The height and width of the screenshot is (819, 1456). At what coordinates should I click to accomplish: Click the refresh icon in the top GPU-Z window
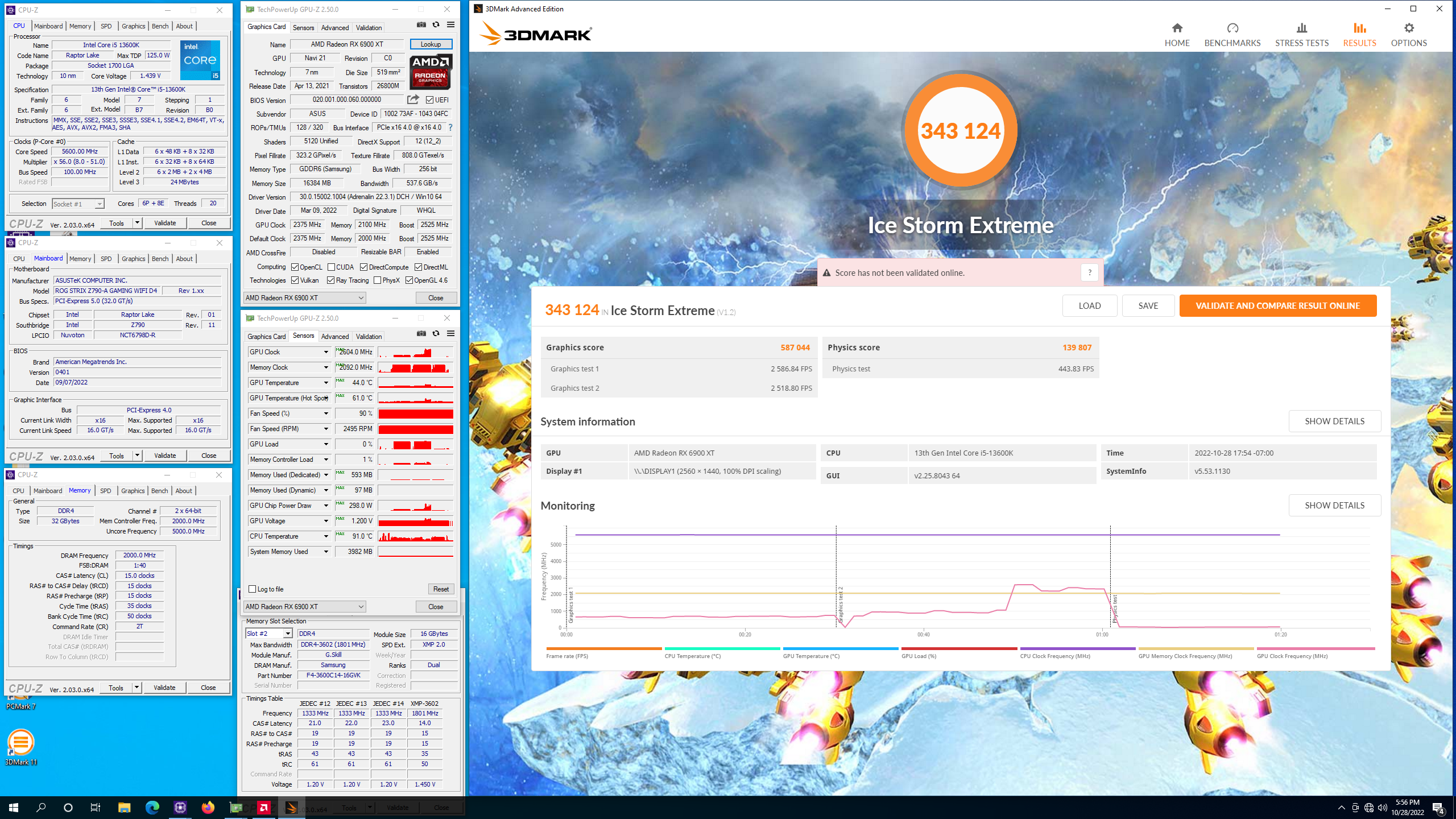click(x=436, y=25)
